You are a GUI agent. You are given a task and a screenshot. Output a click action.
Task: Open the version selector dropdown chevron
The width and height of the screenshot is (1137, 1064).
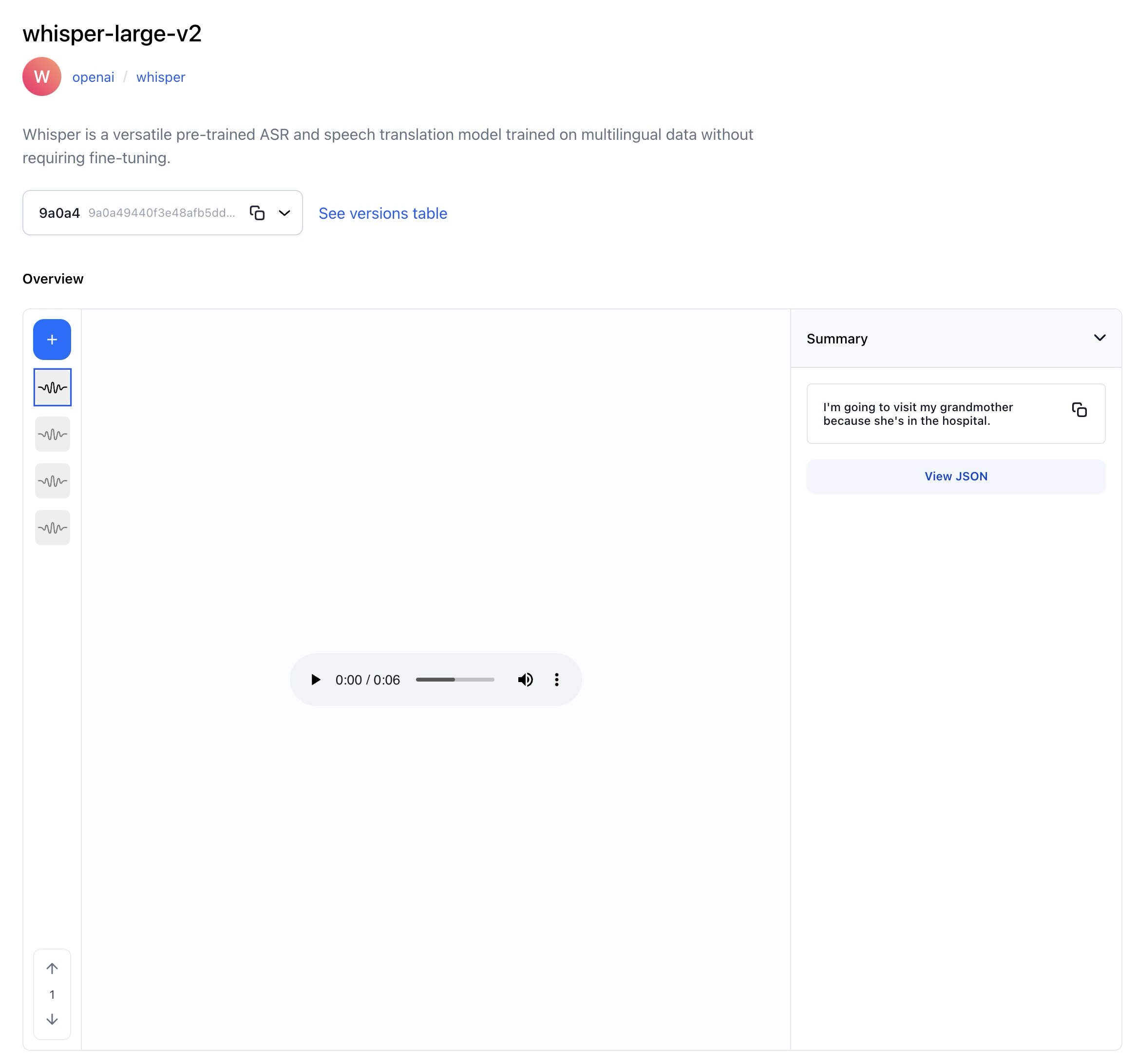(284, 213)
